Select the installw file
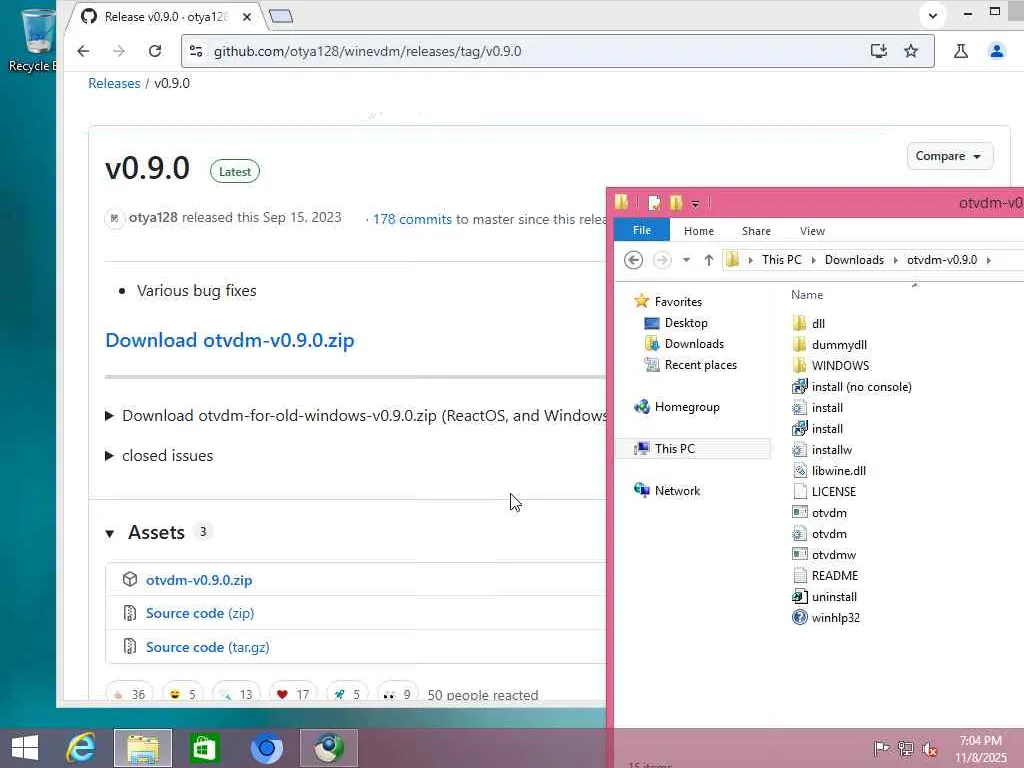Screen dimensions: 1024x768 point(831,450)
